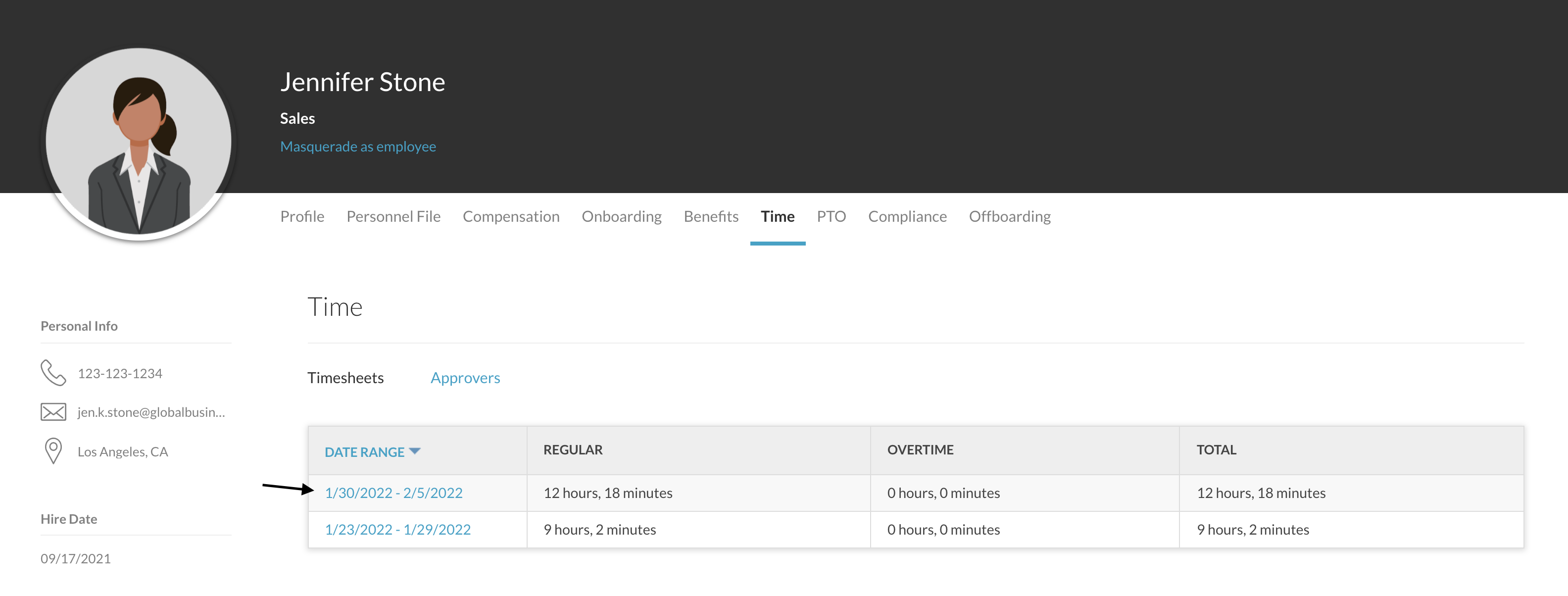This screenshot has height=596, width=1568.
Task: Click the Personal Info section heading
Action: point(79,326)
